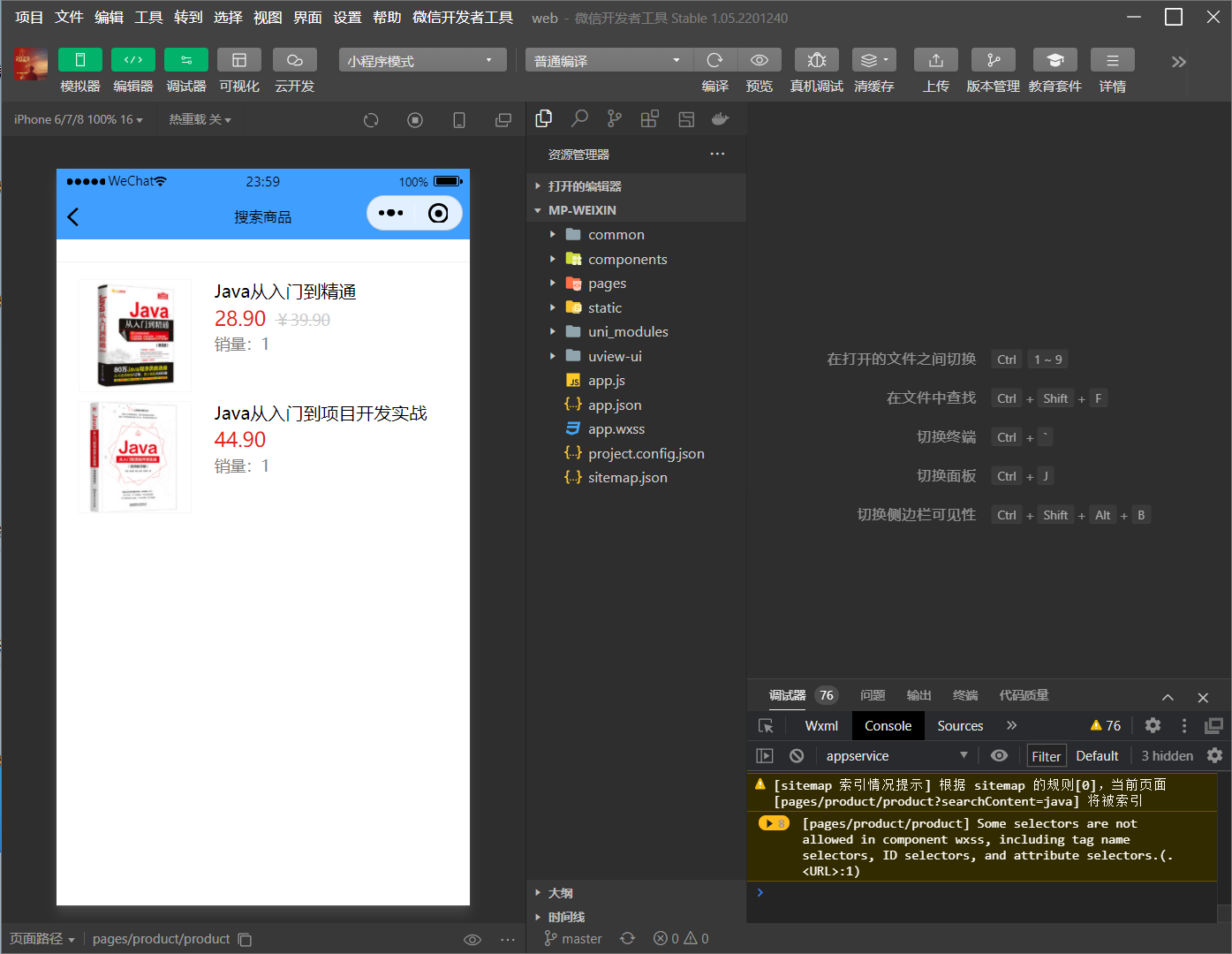
Task: Expand the components folder
Action: click(x=637, y=259)
